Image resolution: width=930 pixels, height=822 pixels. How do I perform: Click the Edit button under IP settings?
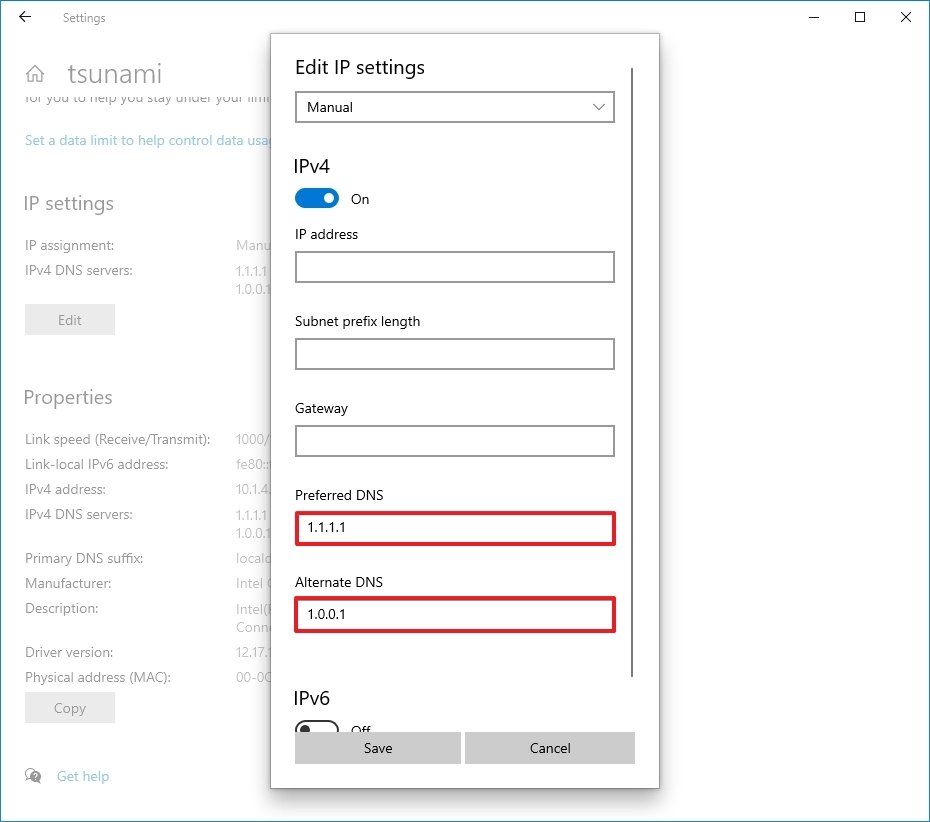pyautogui.click(x=69, y=319)
